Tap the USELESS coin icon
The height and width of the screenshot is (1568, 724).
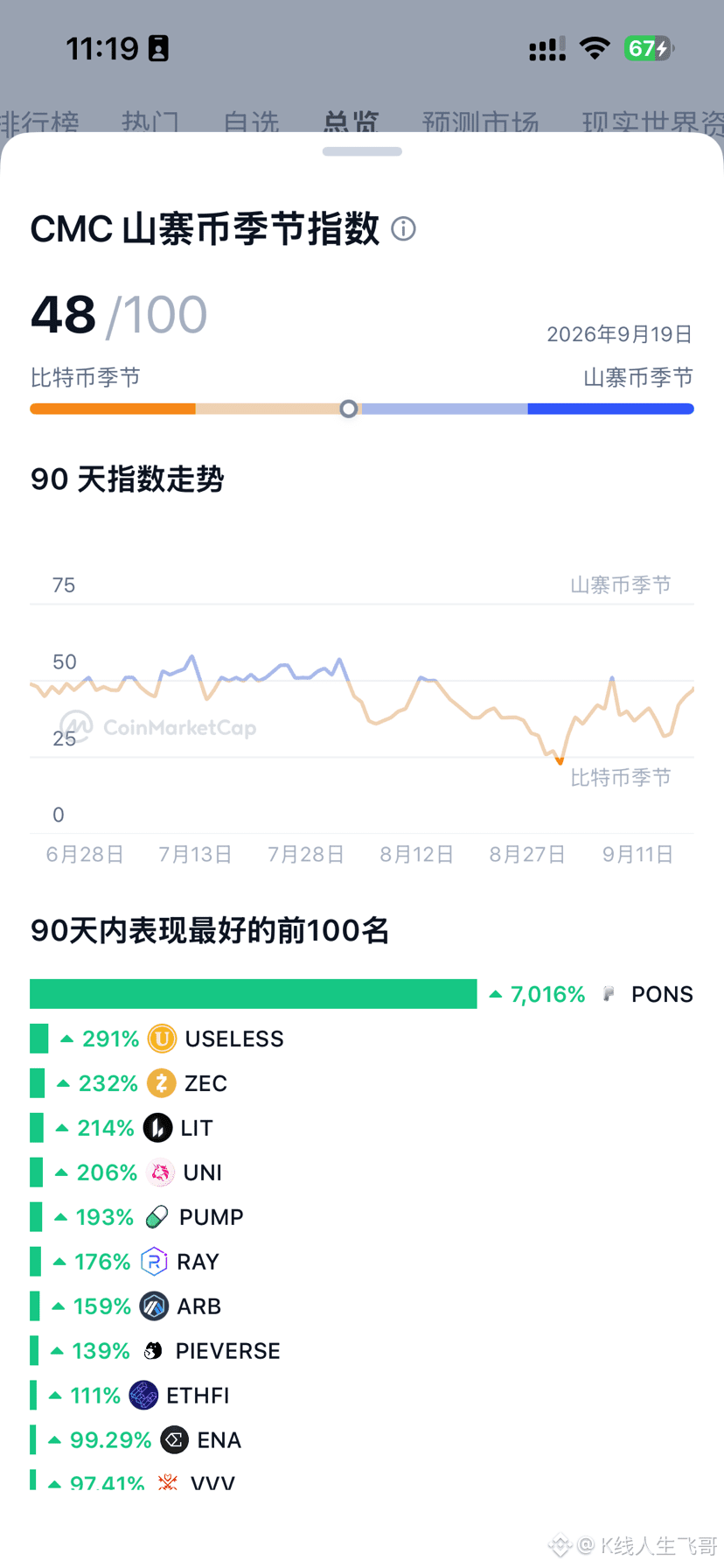[x=162, y=1039]
